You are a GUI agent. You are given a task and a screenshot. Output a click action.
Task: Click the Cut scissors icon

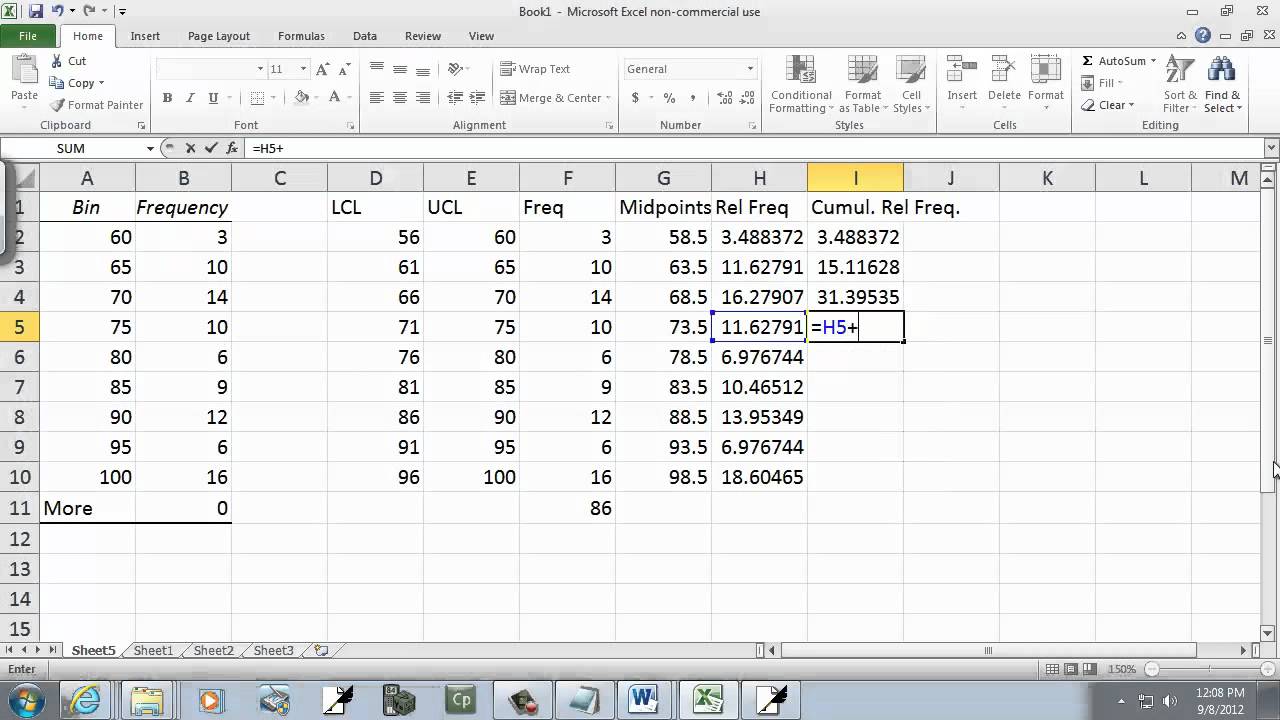(x=56, y=61)
